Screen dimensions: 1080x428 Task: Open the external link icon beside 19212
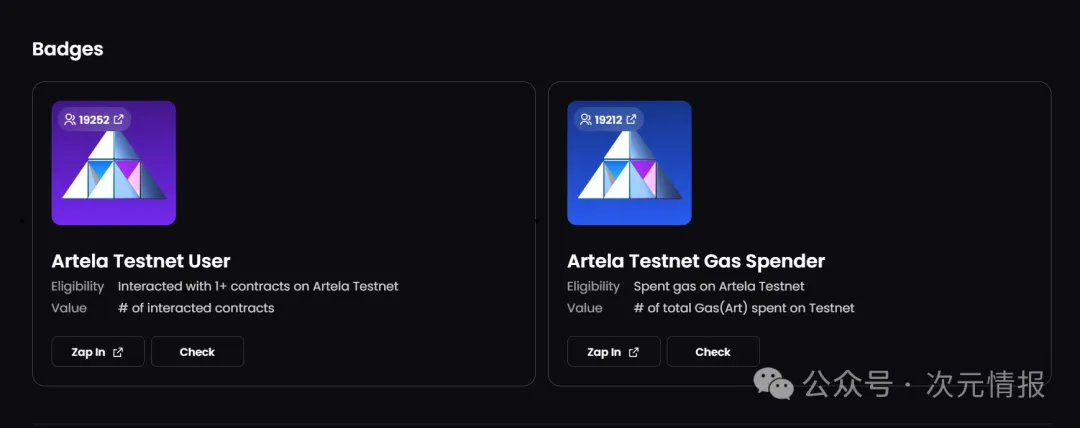[x=632, y=120]
